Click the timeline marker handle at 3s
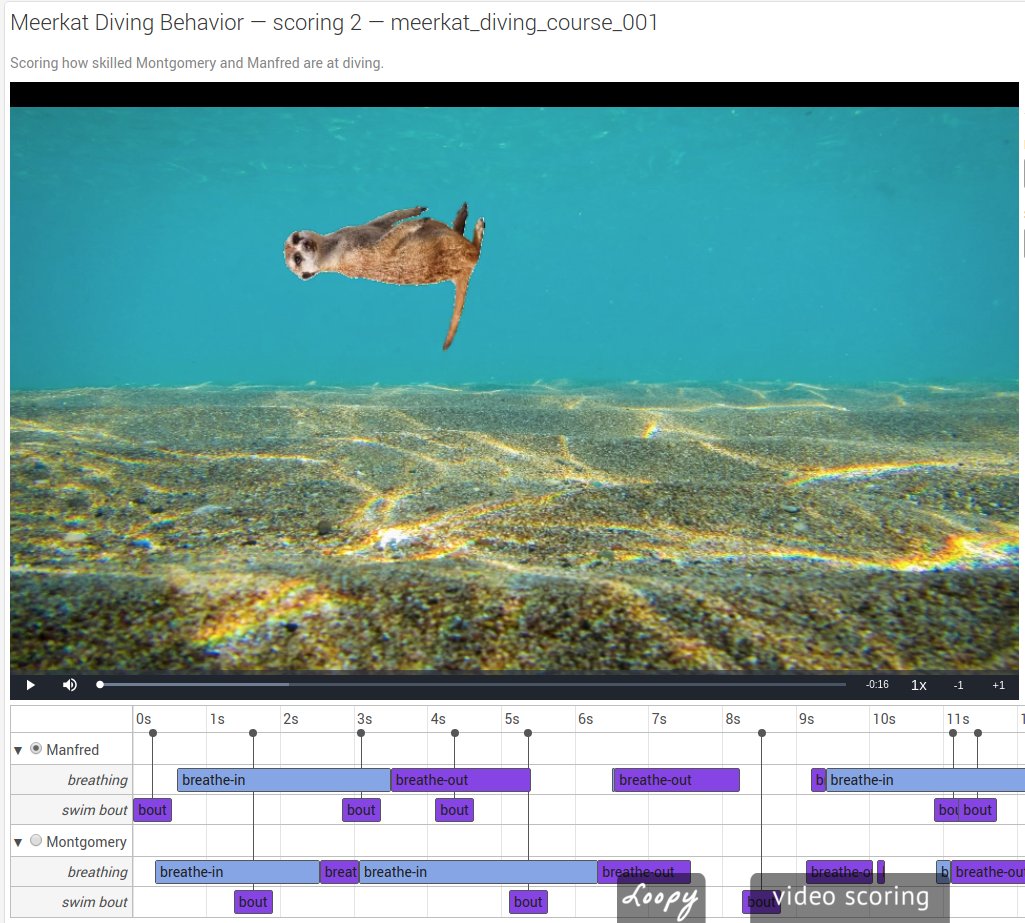This screenshot has height=923, width=1025. click(361, 733)
